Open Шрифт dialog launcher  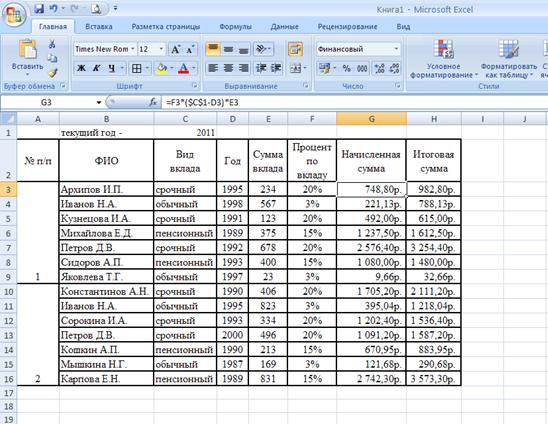(x=195, y=86)
